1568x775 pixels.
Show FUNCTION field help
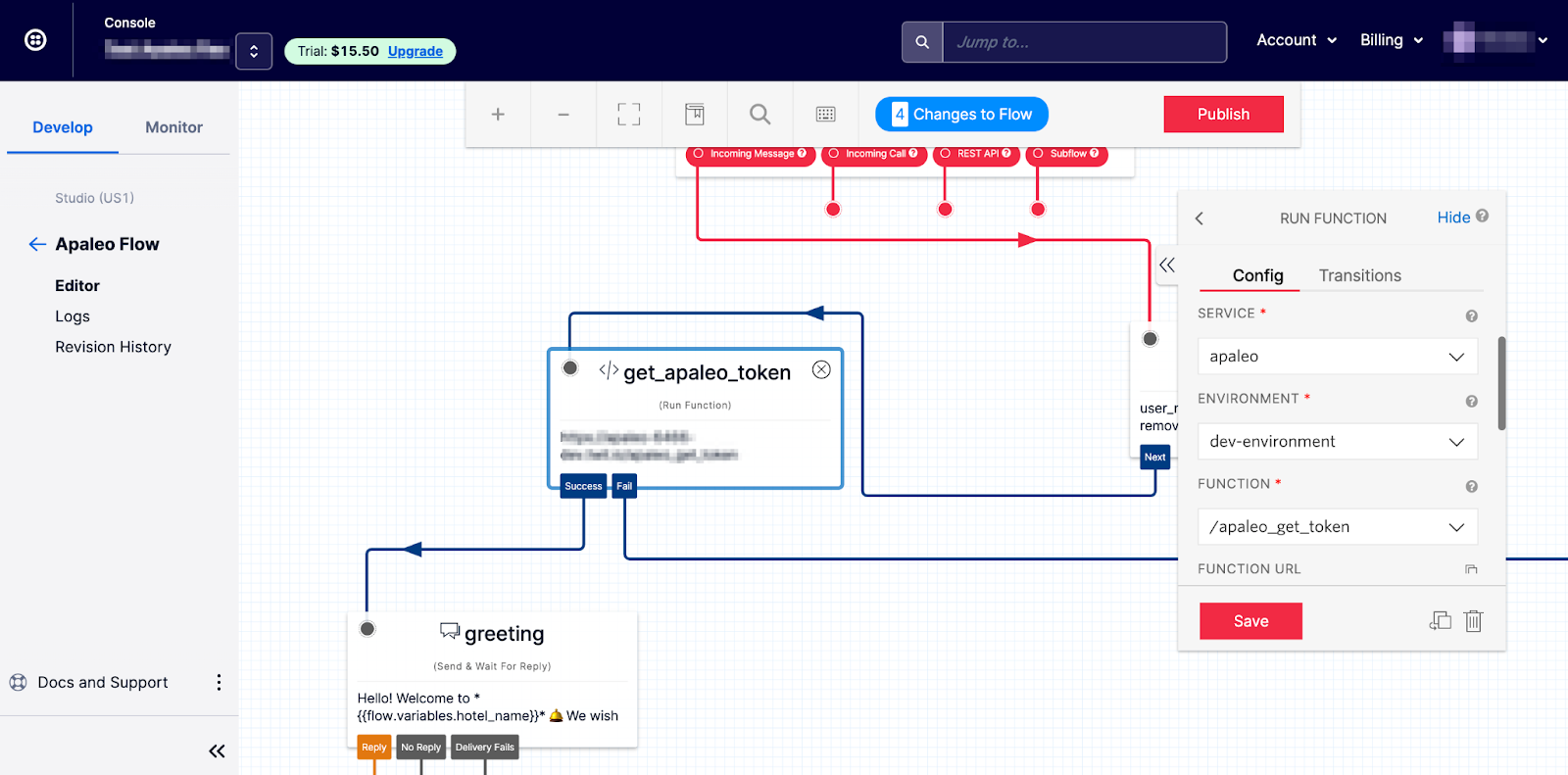pyautogui.click(x=1471, y=486)
